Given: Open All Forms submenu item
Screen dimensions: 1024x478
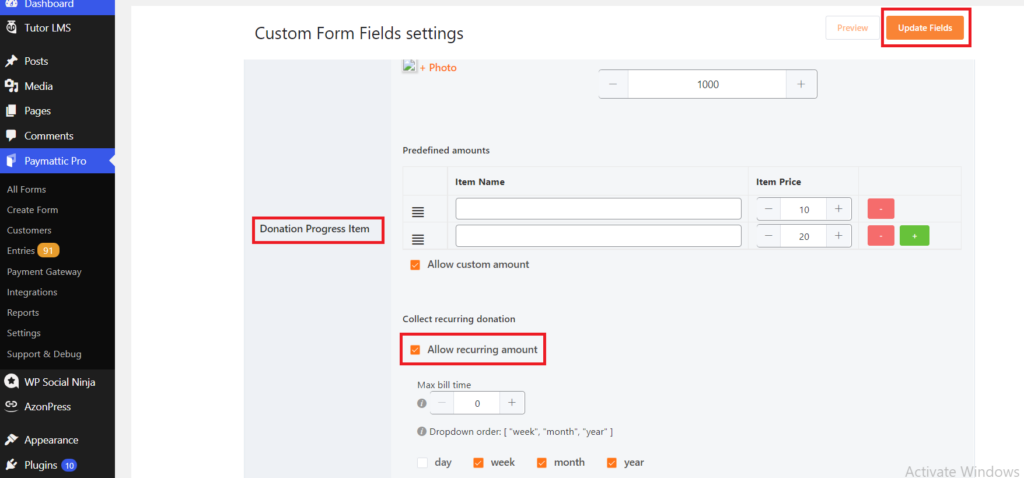Looking at the screenshot, I should pos(26,189).
